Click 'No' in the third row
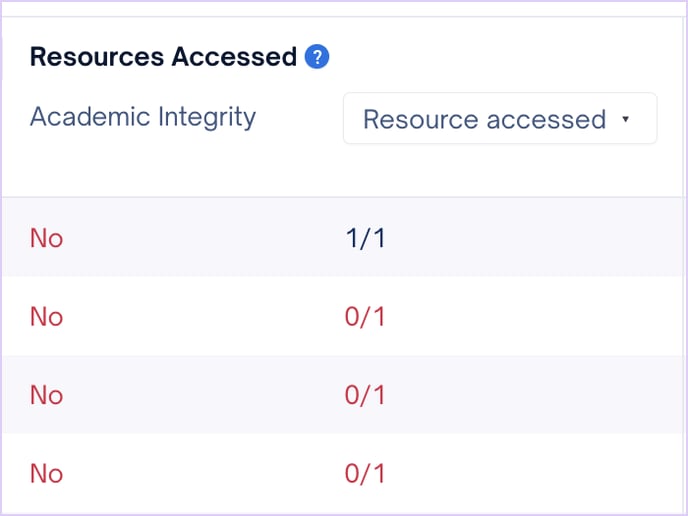The width and height of the screenshot is (688, 516). [47, 395]
